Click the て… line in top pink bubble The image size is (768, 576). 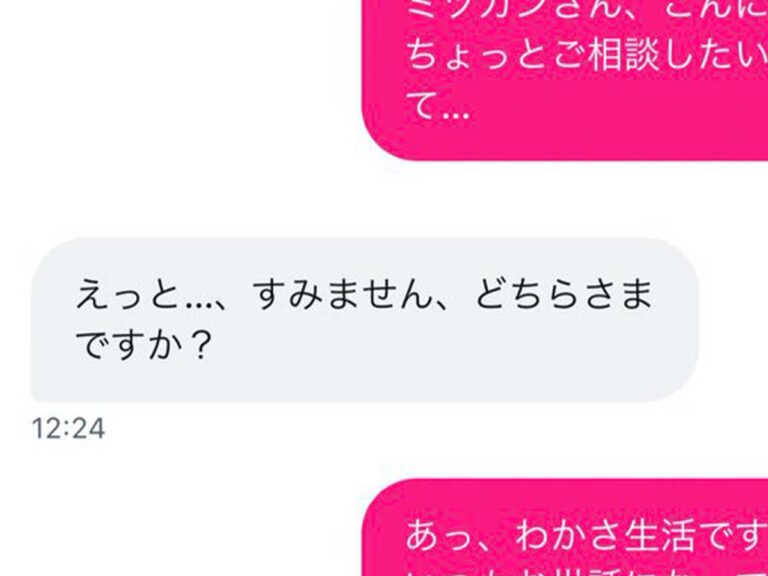click(x=438, y=106)
